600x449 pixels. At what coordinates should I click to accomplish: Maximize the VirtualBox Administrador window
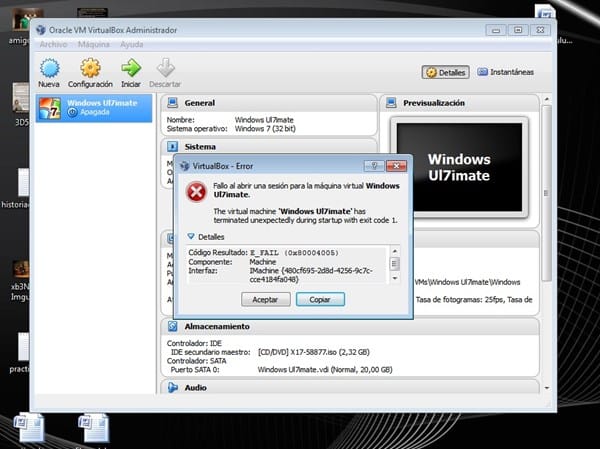point(518,30)
